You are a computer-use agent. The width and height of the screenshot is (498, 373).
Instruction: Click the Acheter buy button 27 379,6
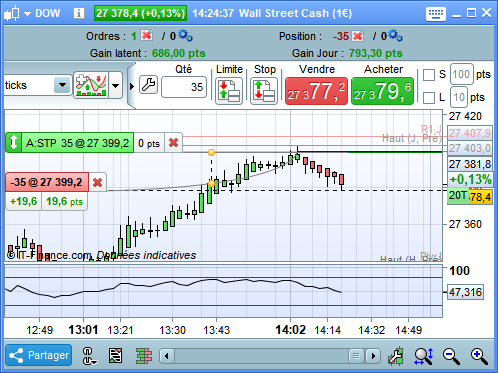[x=383, y=91]
